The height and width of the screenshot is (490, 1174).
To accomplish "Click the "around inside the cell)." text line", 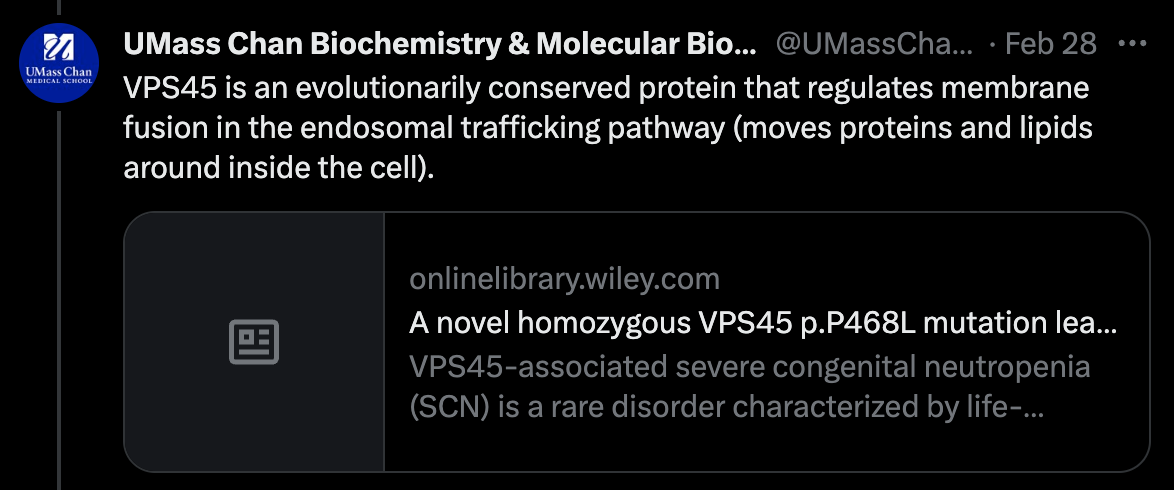I will [x=279, y=167].
